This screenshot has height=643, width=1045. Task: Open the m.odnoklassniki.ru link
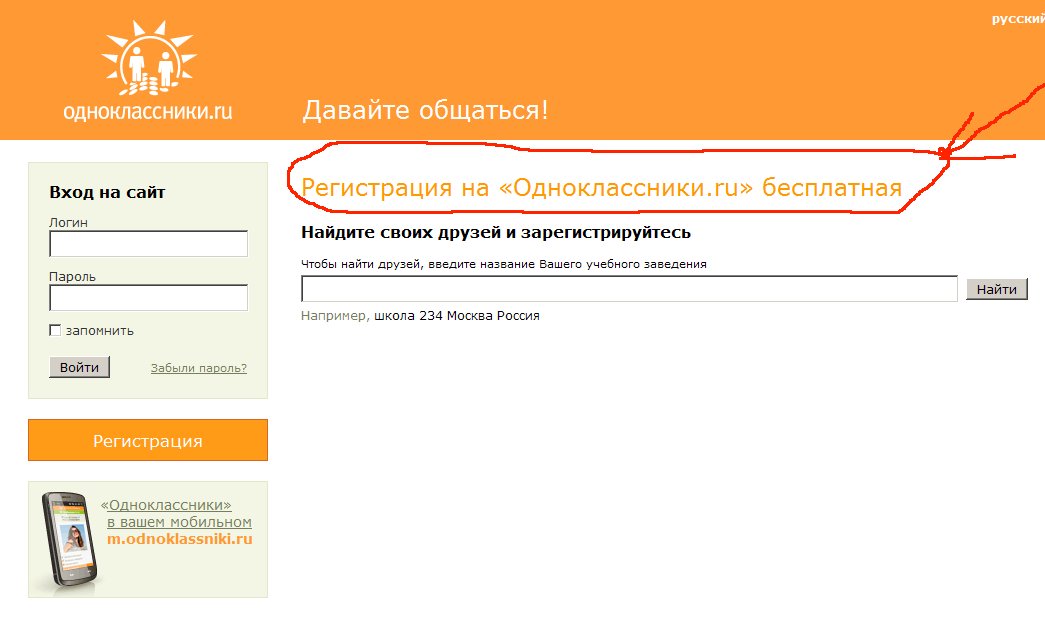180,539
